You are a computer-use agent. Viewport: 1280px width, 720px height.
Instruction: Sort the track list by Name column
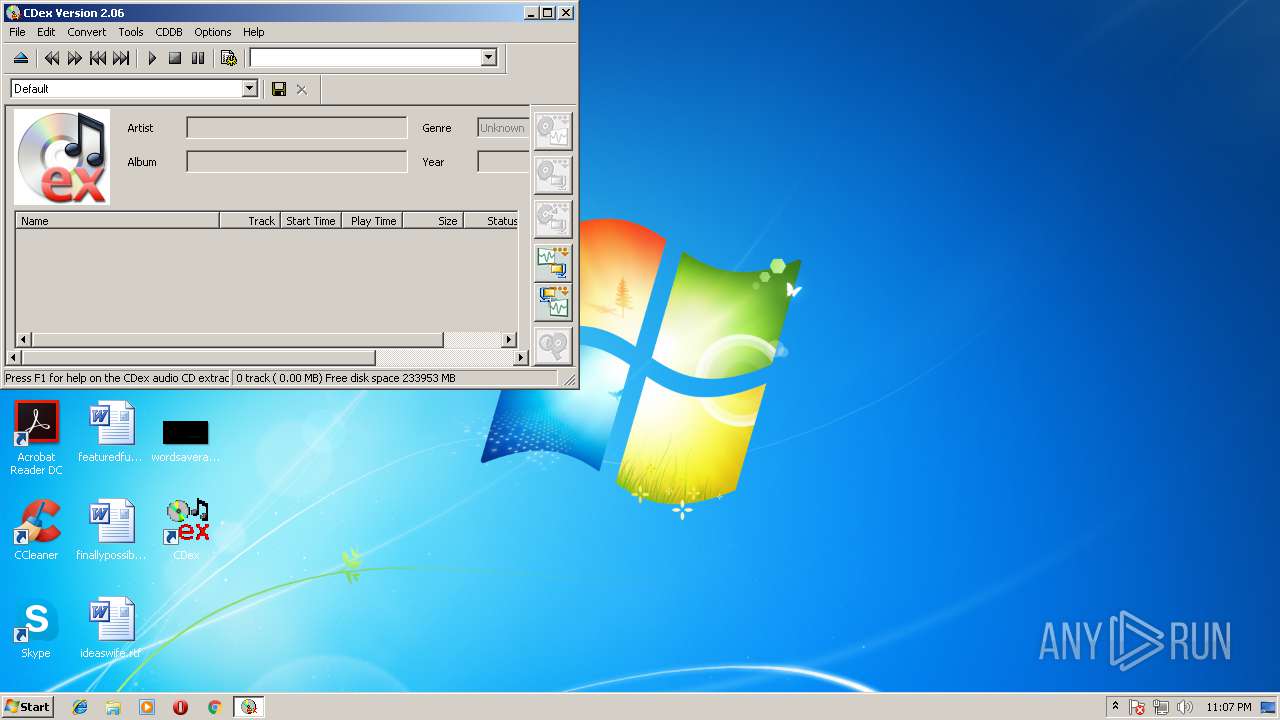click(117, 221)
